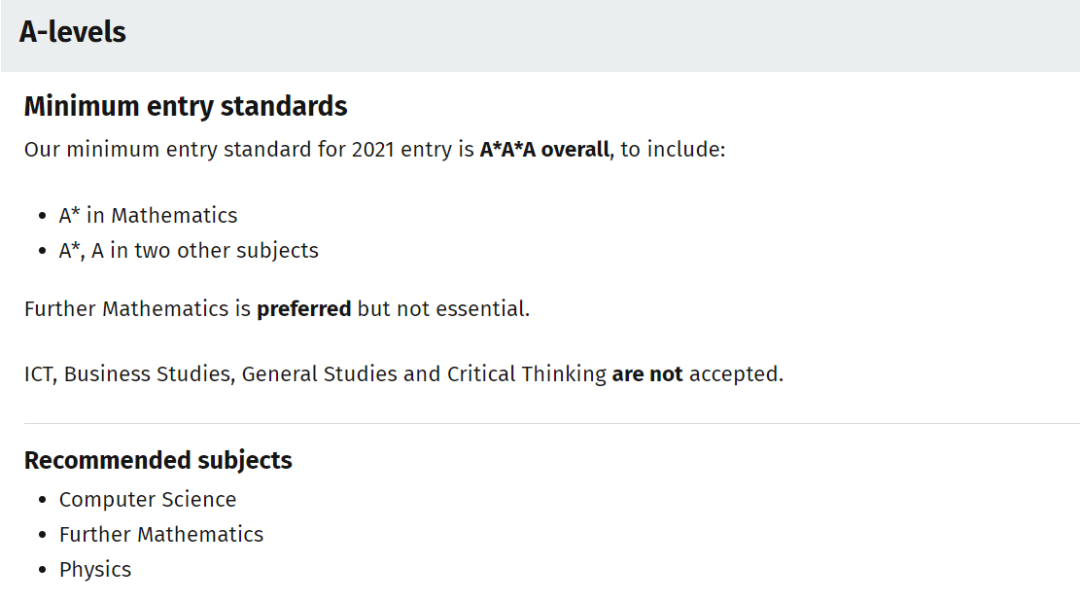Click the bold word preferred

pos(303,309)
